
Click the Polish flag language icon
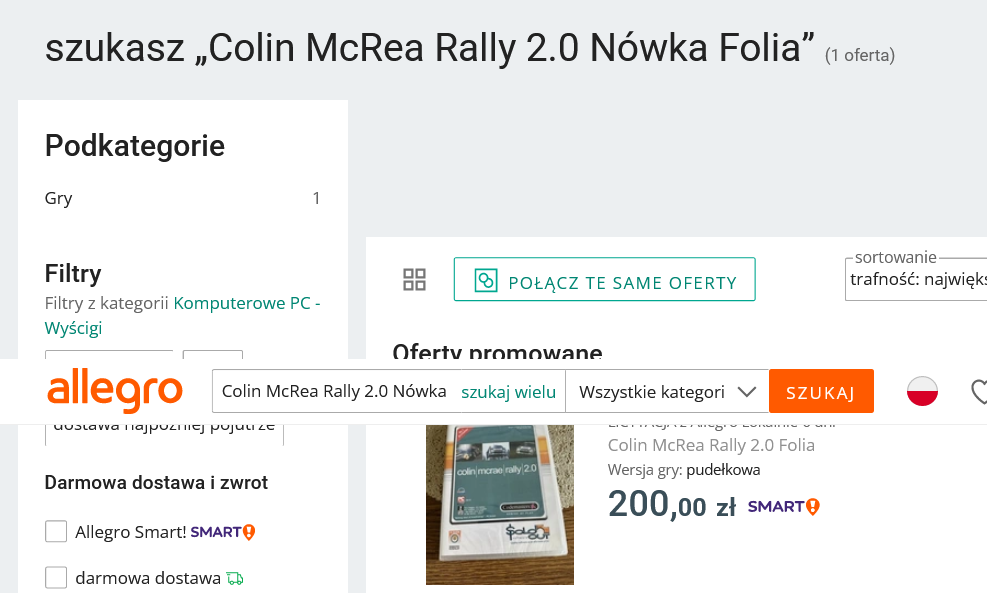[922, 391]
